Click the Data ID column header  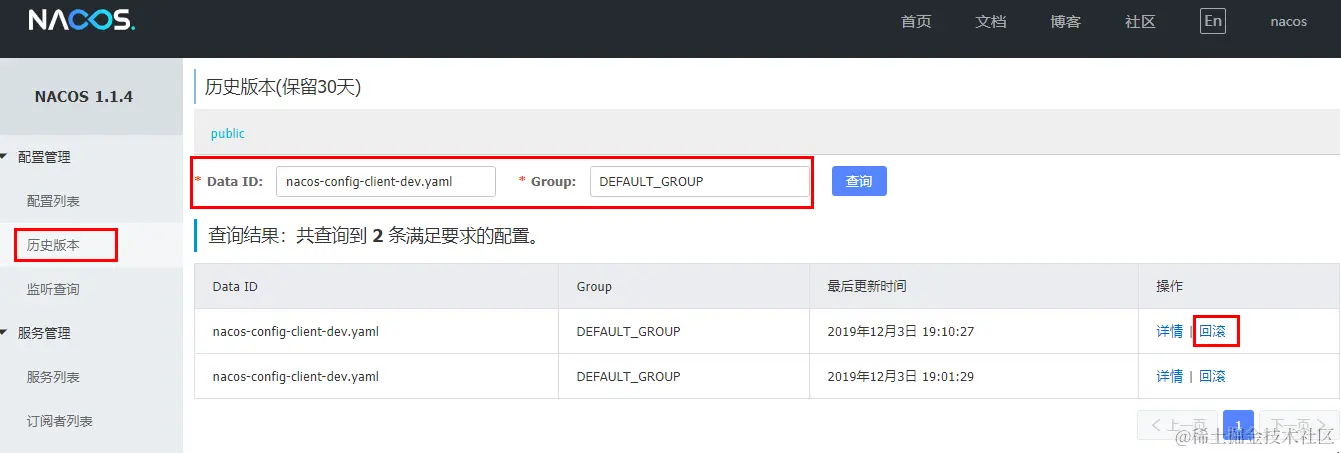[x=376, y=286]
